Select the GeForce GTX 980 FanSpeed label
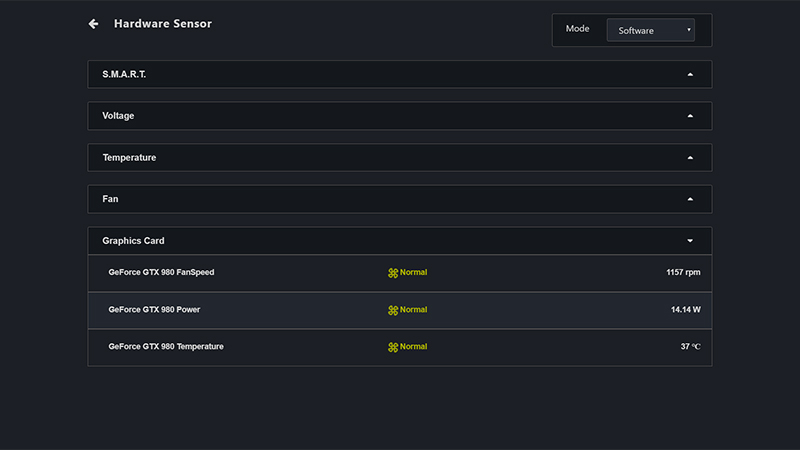This screenshot has width=800, height=450. point(161,272)
